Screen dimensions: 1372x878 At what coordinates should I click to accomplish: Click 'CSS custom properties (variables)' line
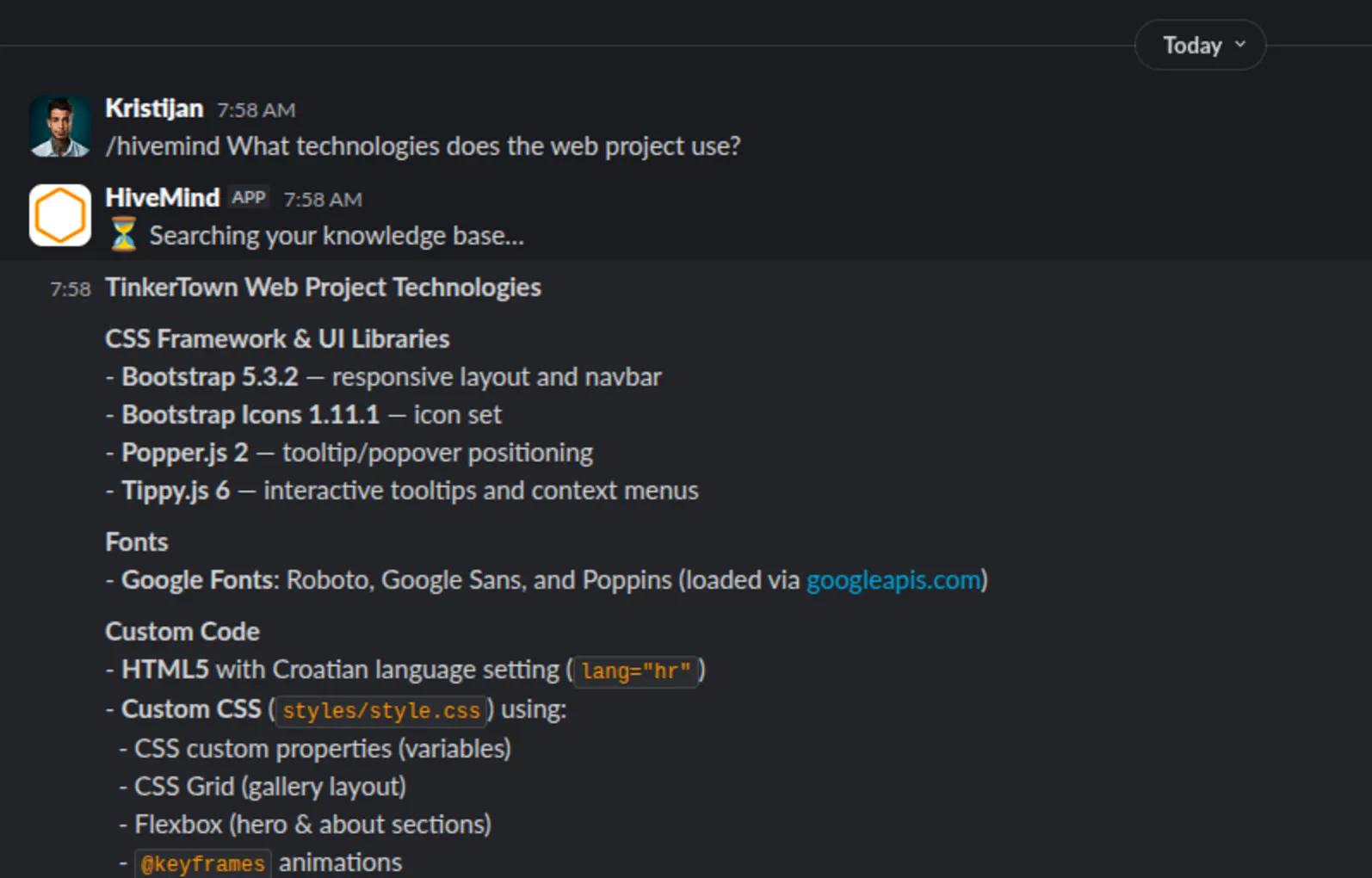pos(315,749)
